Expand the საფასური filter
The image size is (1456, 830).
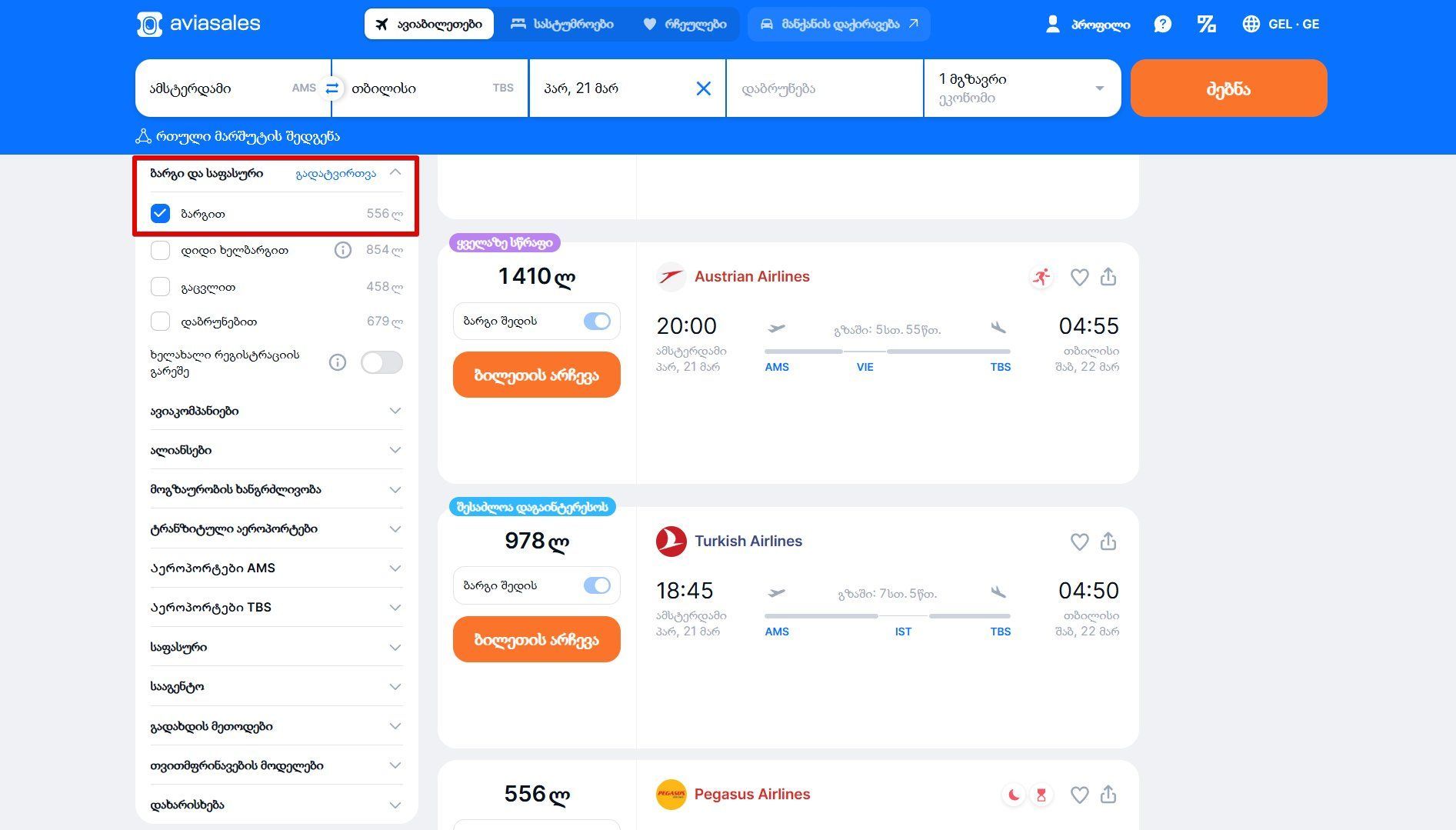pos(276,647)
